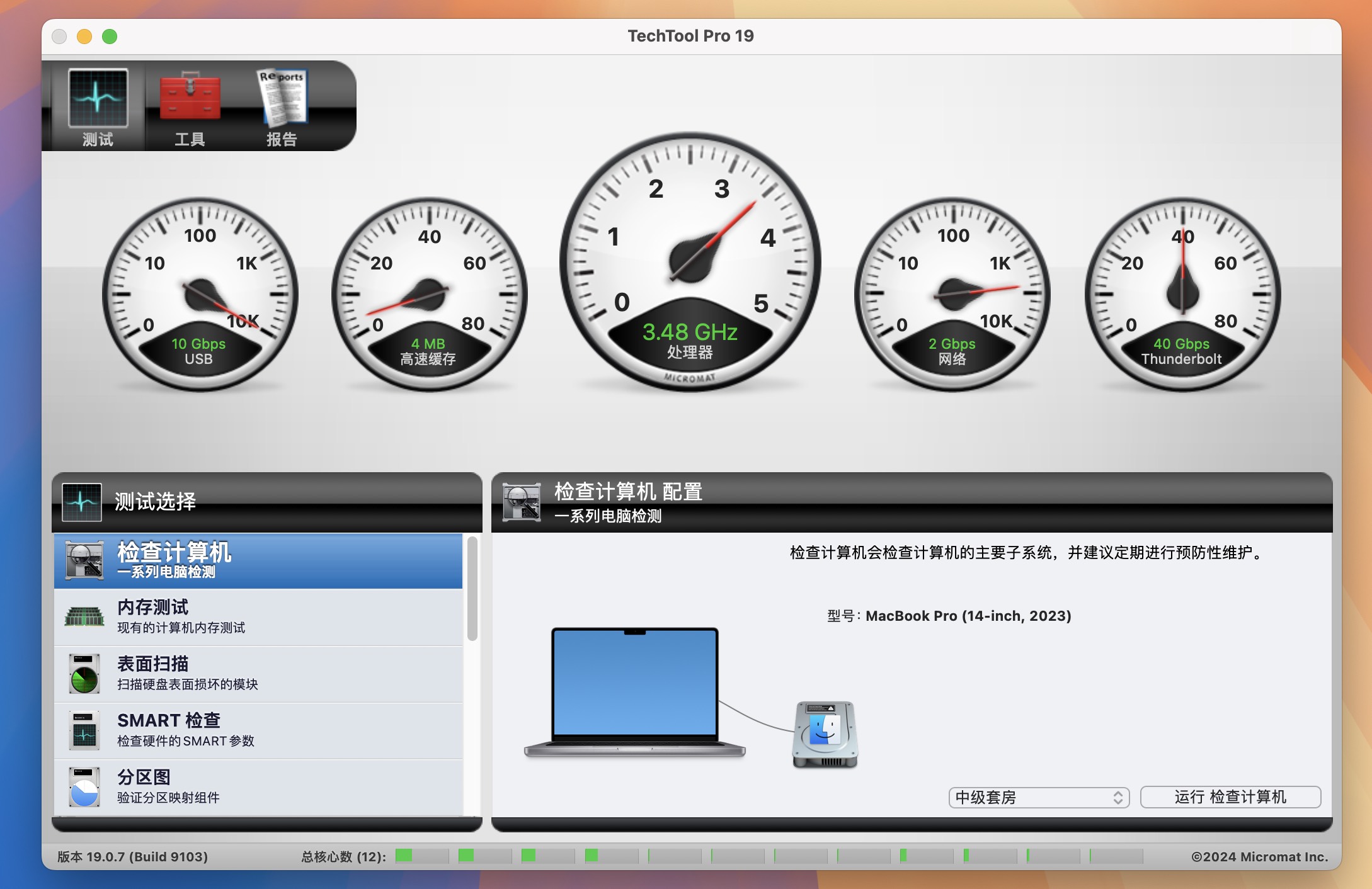Click the second CPU core usage bar
The height and width of the screenshot is (889, 1372).
click(x=485, y=856)
